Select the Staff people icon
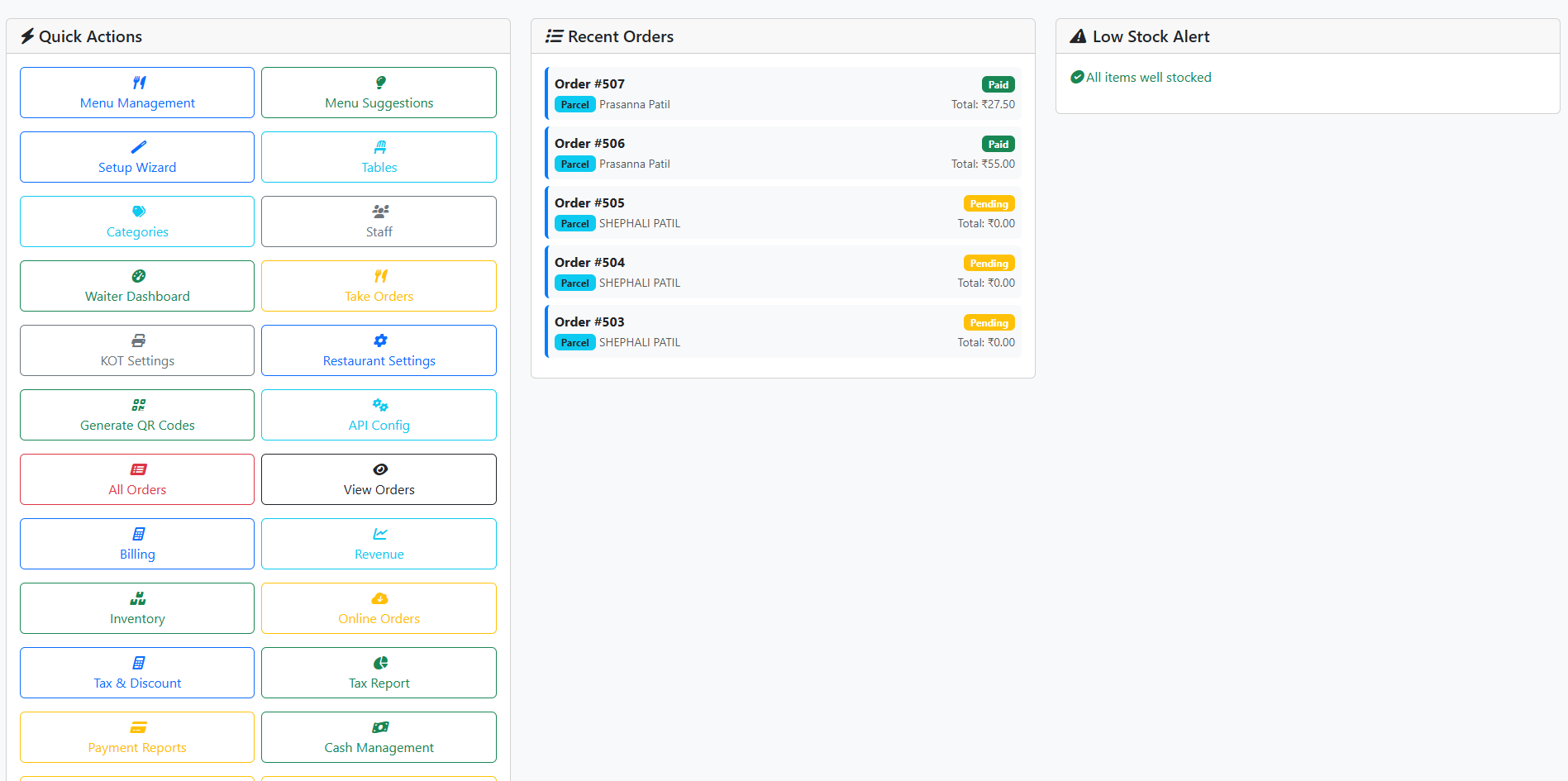This screenshot has height=781, width=1568. (x=379, y=211)
